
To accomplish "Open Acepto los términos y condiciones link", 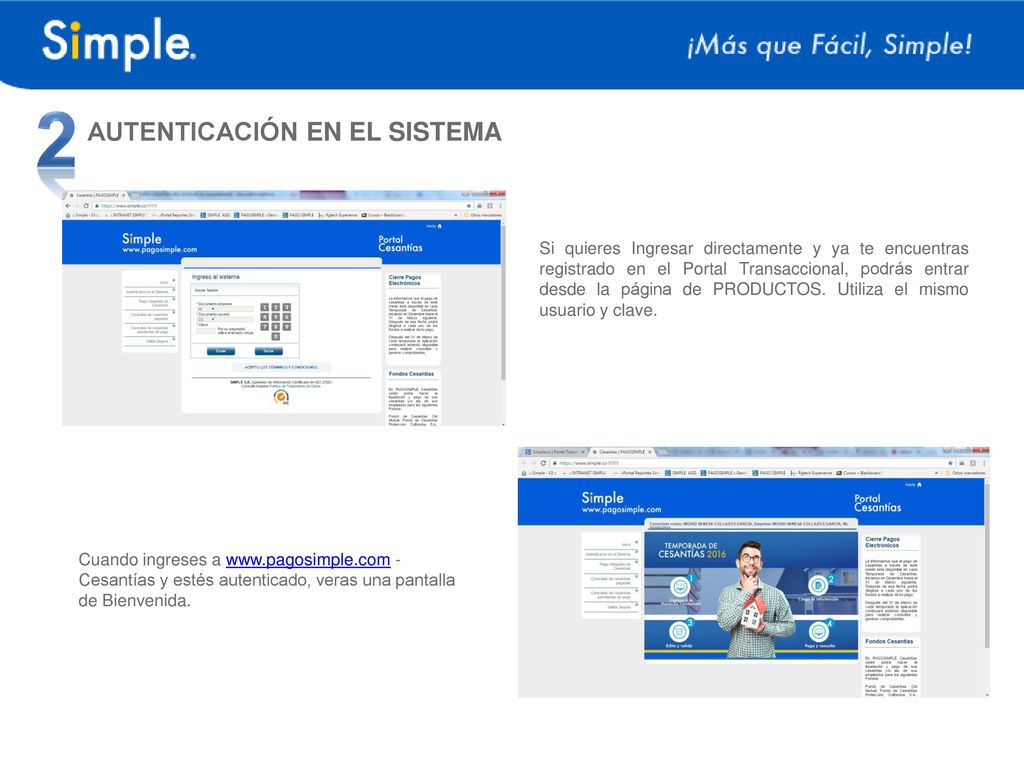I will [281, 367].
